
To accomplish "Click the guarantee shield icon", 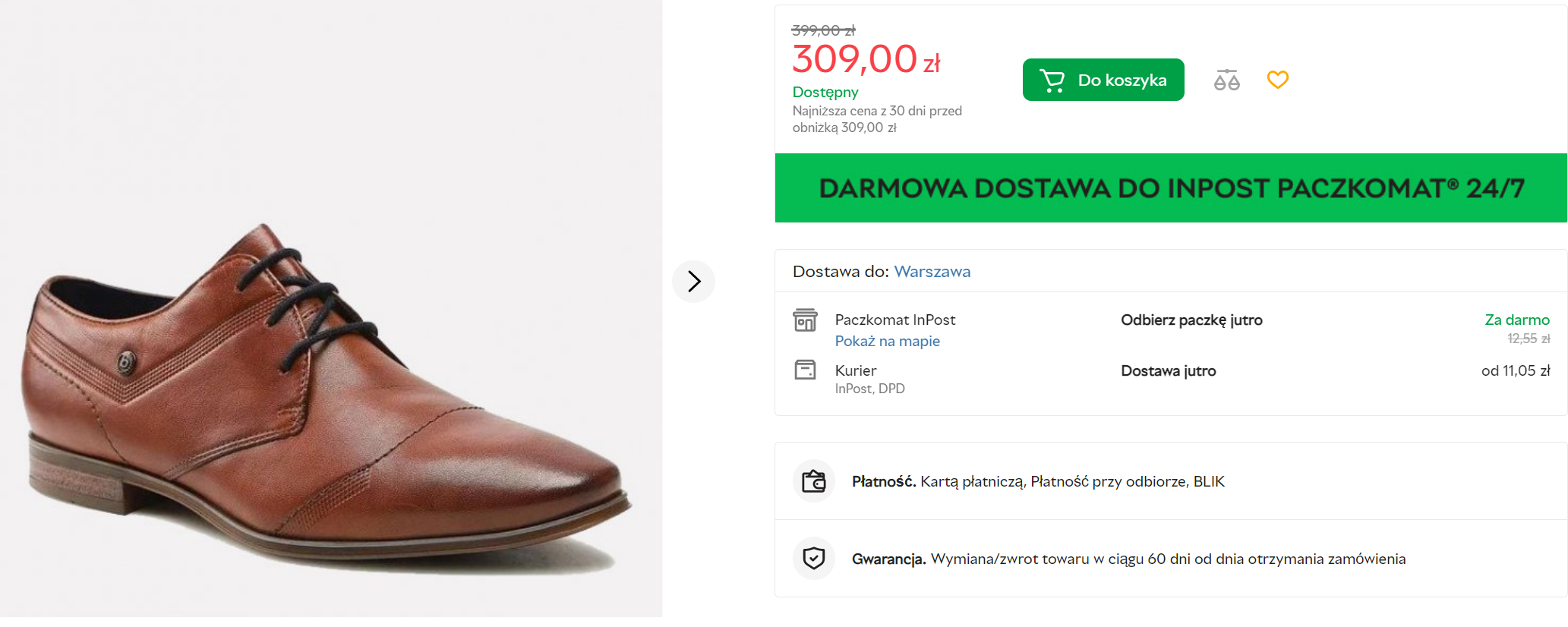I will (x=813, y=559).
